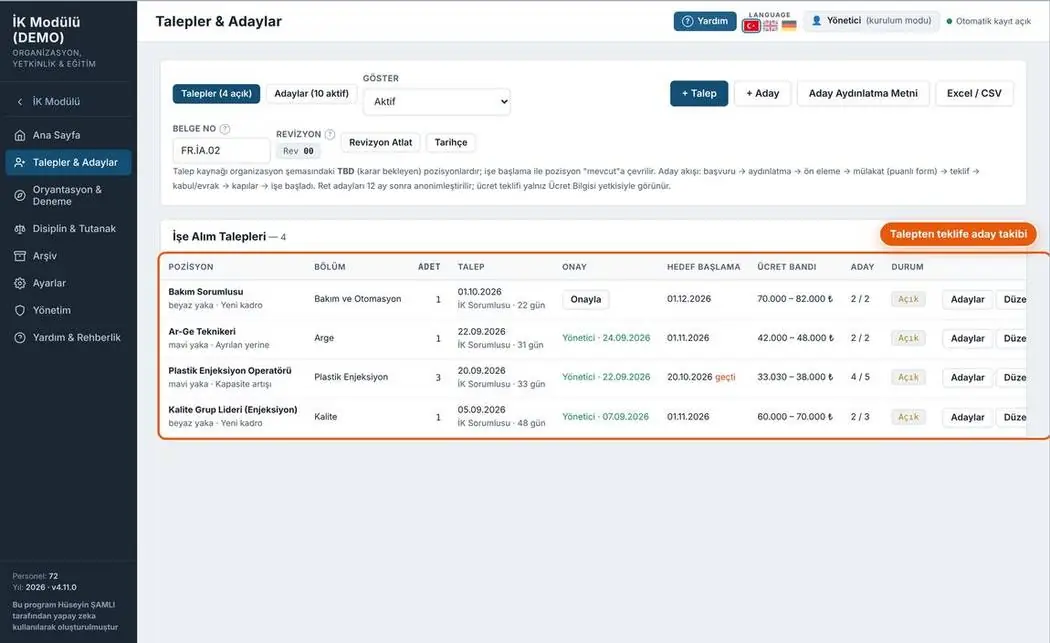Viewport: 1050px width, 643px height.
Task: Open the Talepler (4 açık) tab
Action: point(216,94)
